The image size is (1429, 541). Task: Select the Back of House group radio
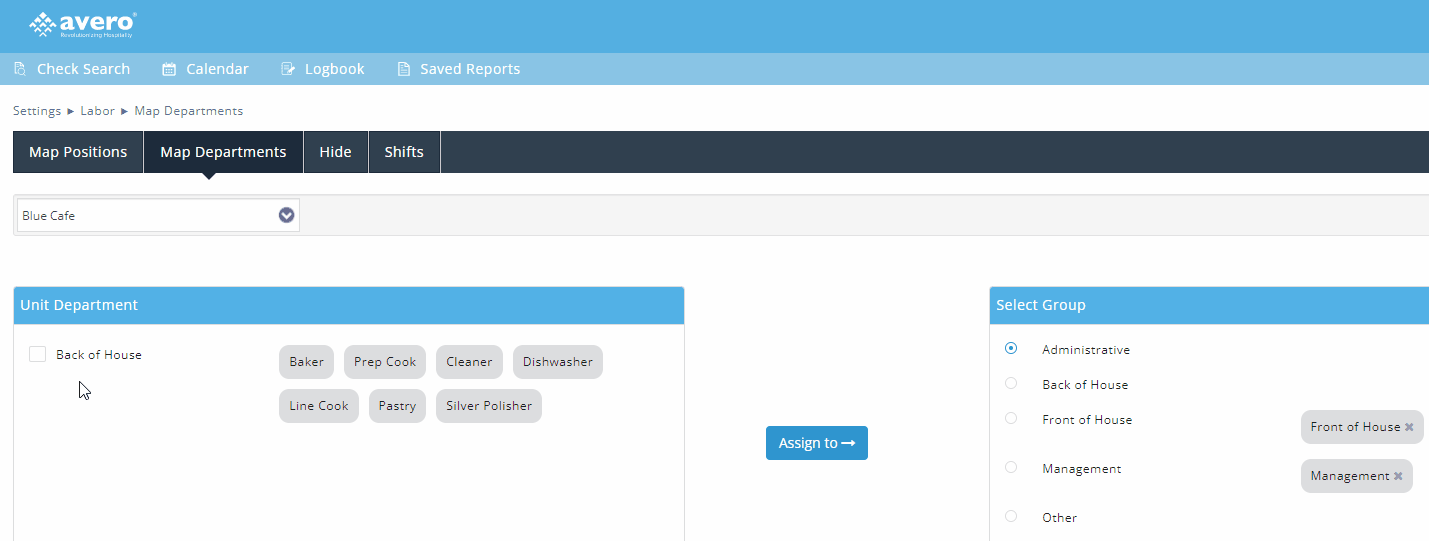coord(1011,384)
